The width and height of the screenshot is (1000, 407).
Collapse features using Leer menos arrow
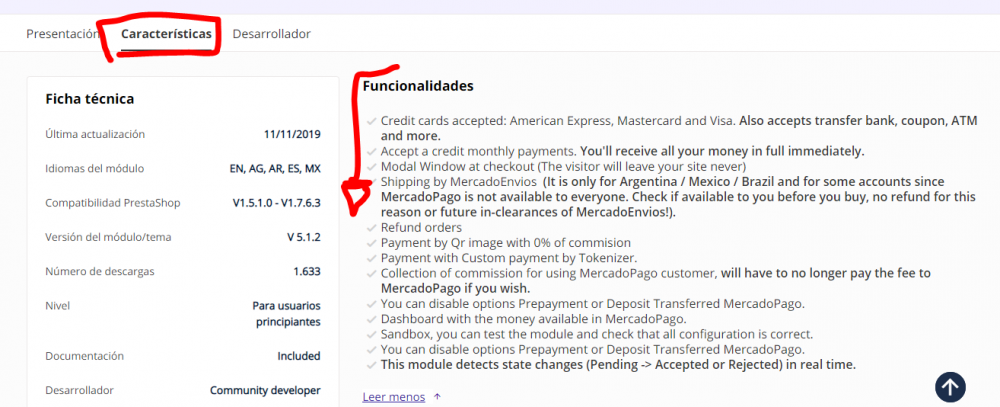(437, 397)
